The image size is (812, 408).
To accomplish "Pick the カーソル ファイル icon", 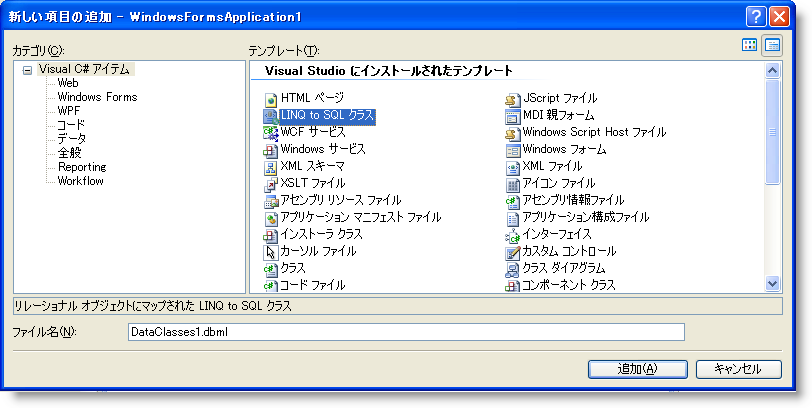I will point(271,253).
